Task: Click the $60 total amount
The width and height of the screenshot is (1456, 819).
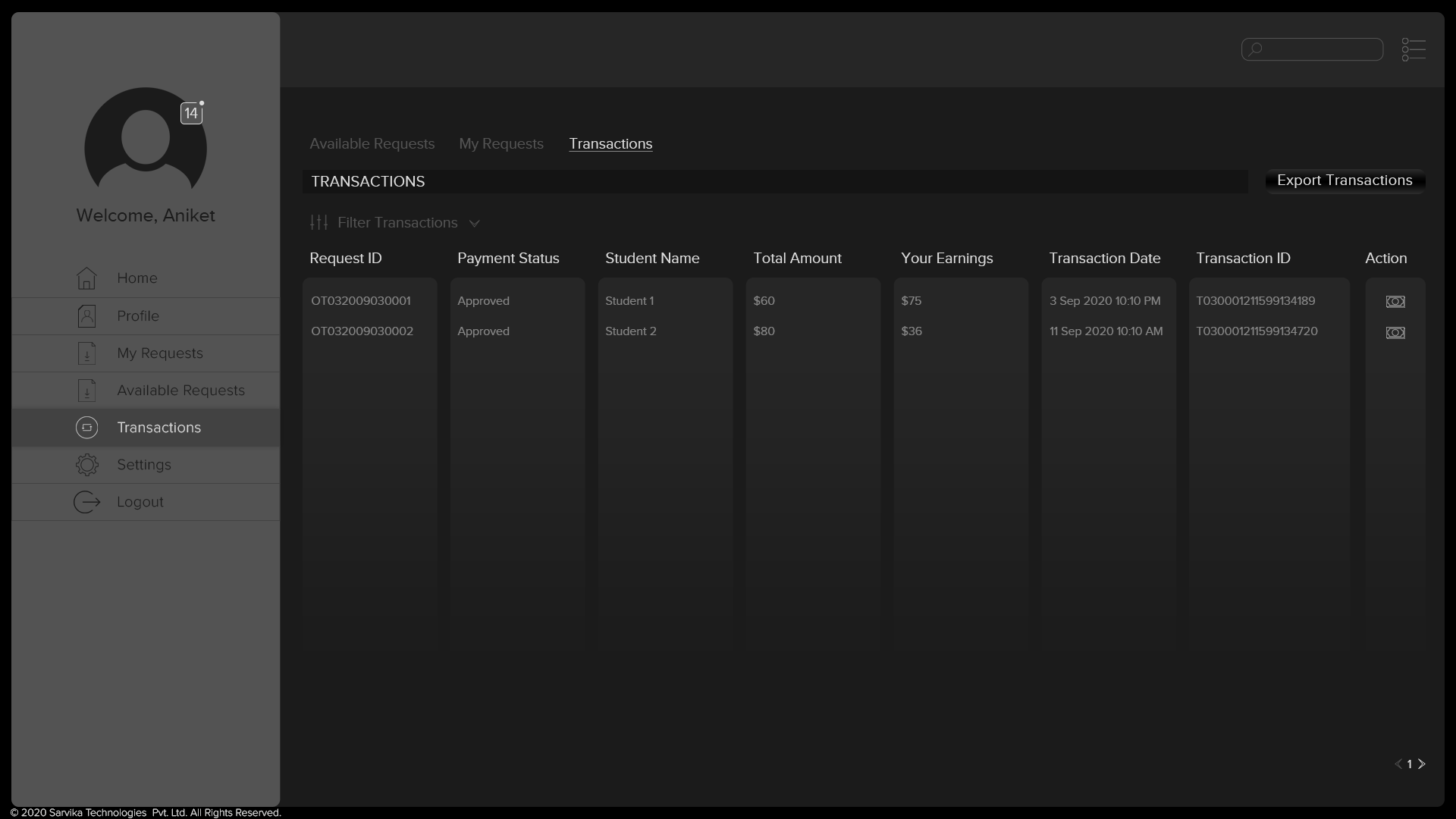Action: (764, 301)
